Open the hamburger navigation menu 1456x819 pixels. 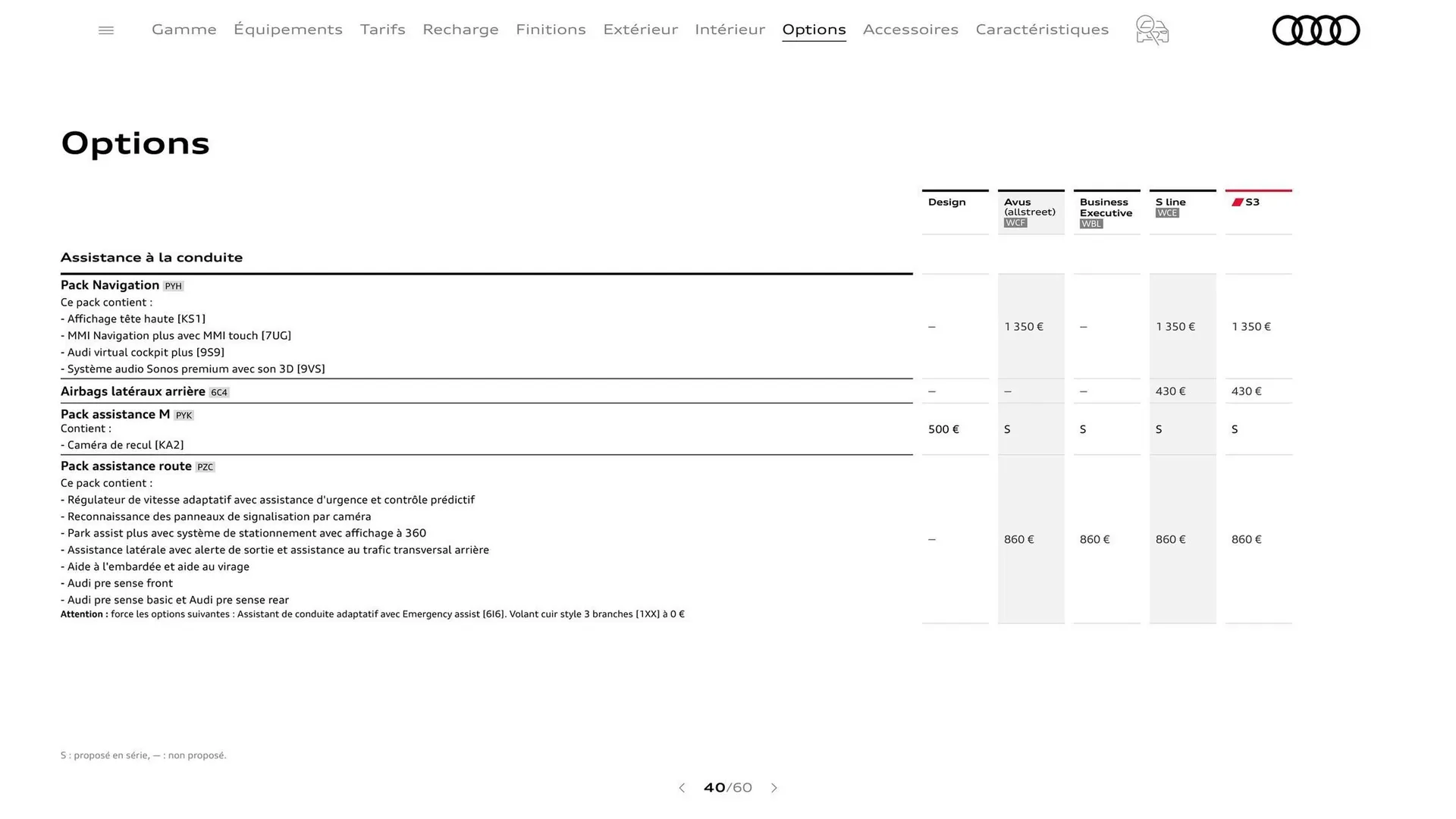coord(106,30)
